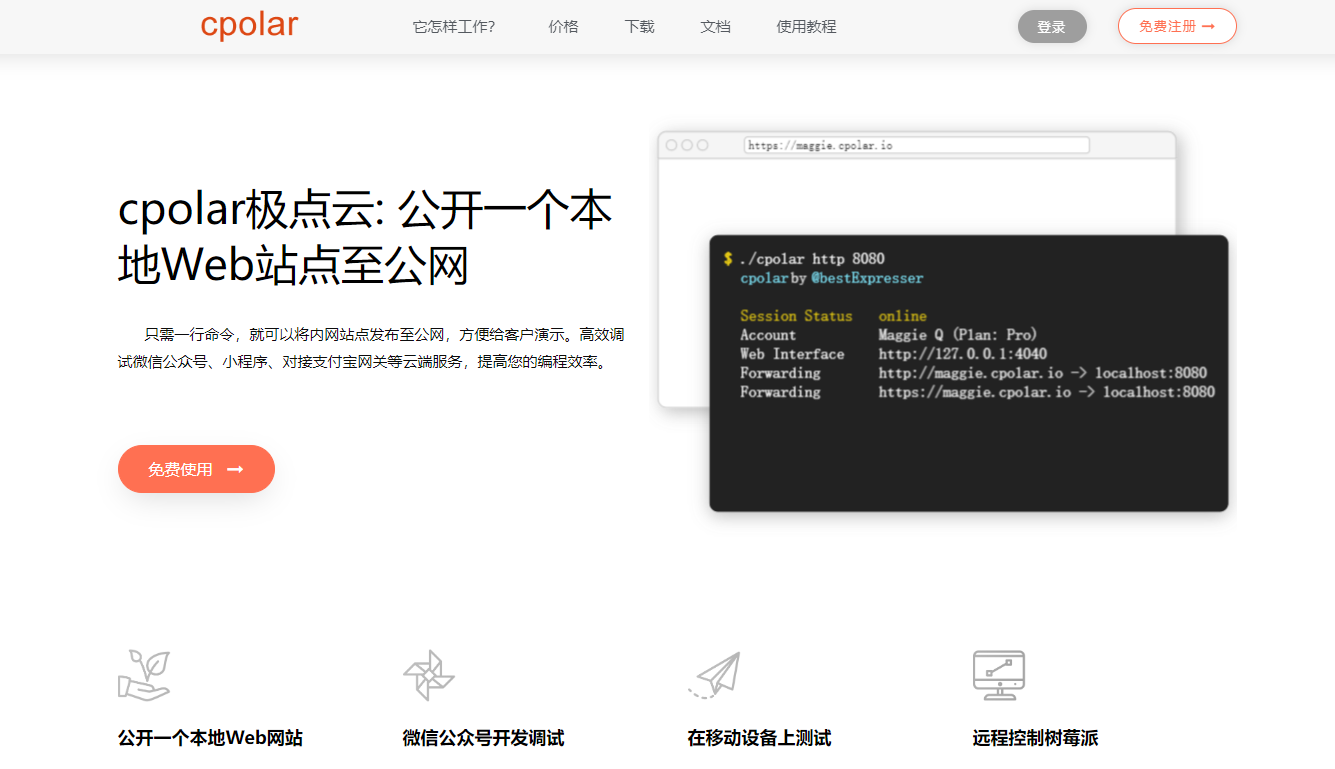Open the 文档 documentation link
The height and width of the screenshot is (769, 1335).
[716, 27]
